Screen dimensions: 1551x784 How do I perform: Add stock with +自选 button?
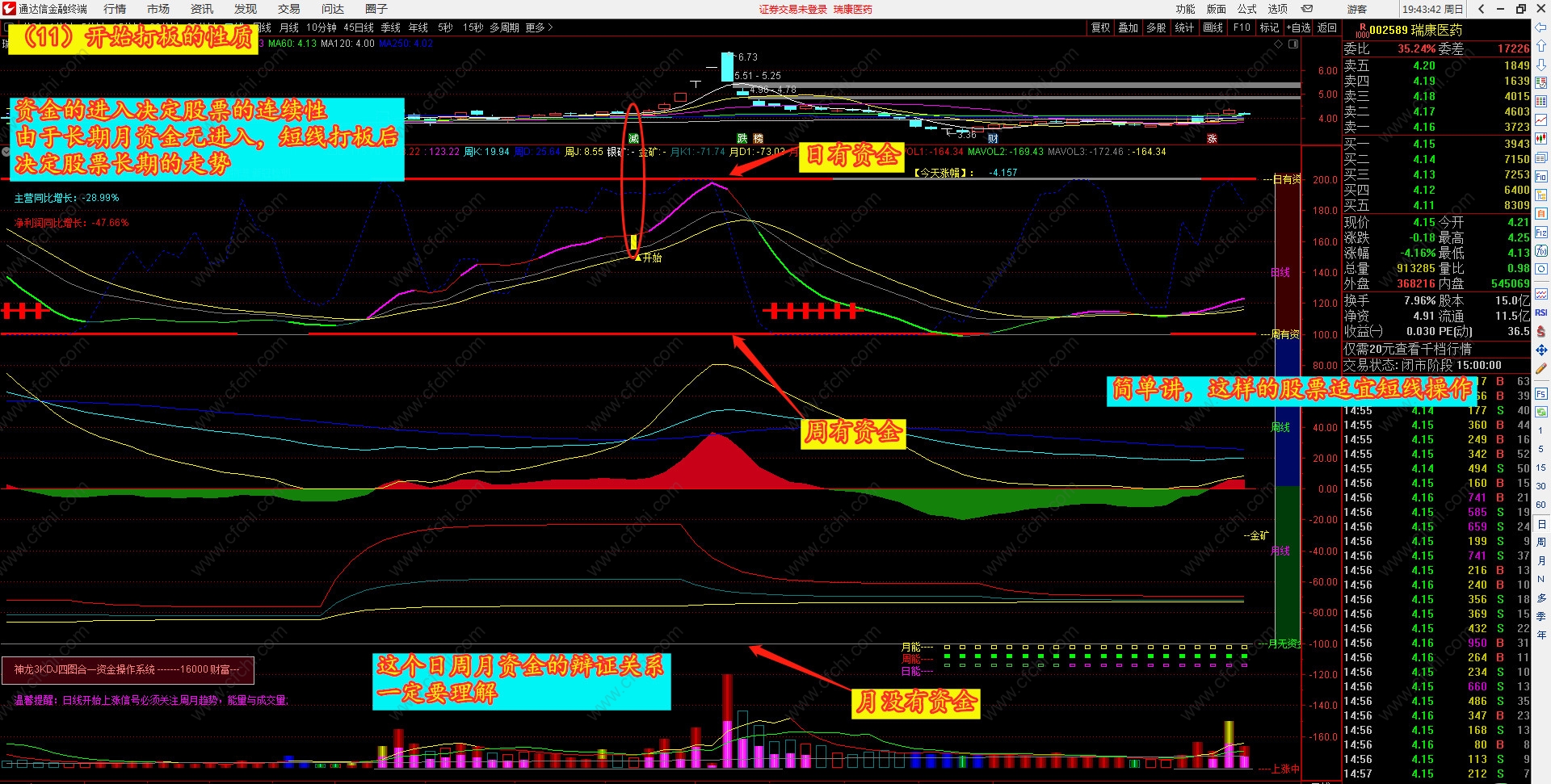click(1298, 27)
